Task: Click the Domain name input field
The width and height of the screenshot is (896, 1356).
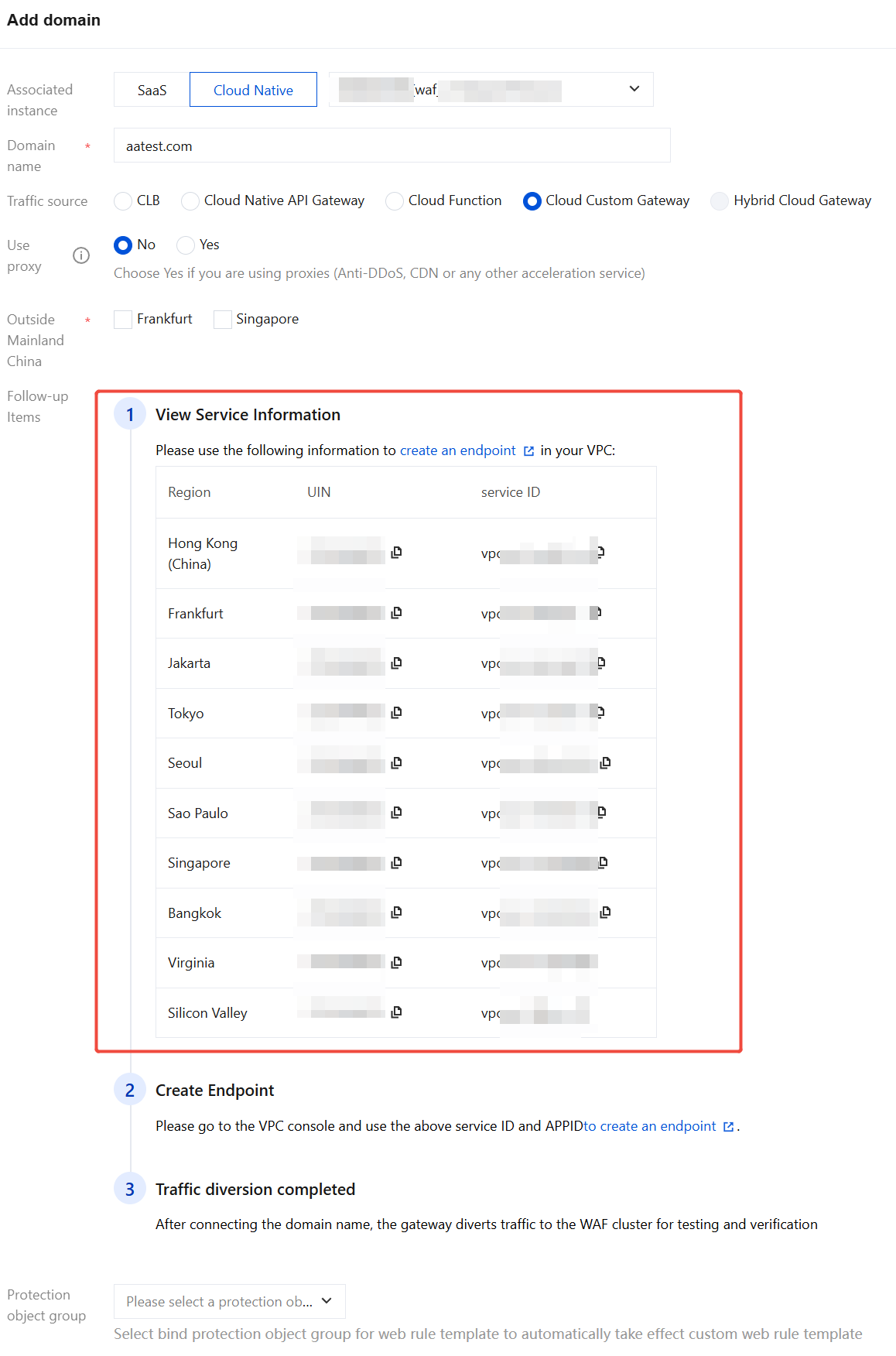Action: pos(392,146)
